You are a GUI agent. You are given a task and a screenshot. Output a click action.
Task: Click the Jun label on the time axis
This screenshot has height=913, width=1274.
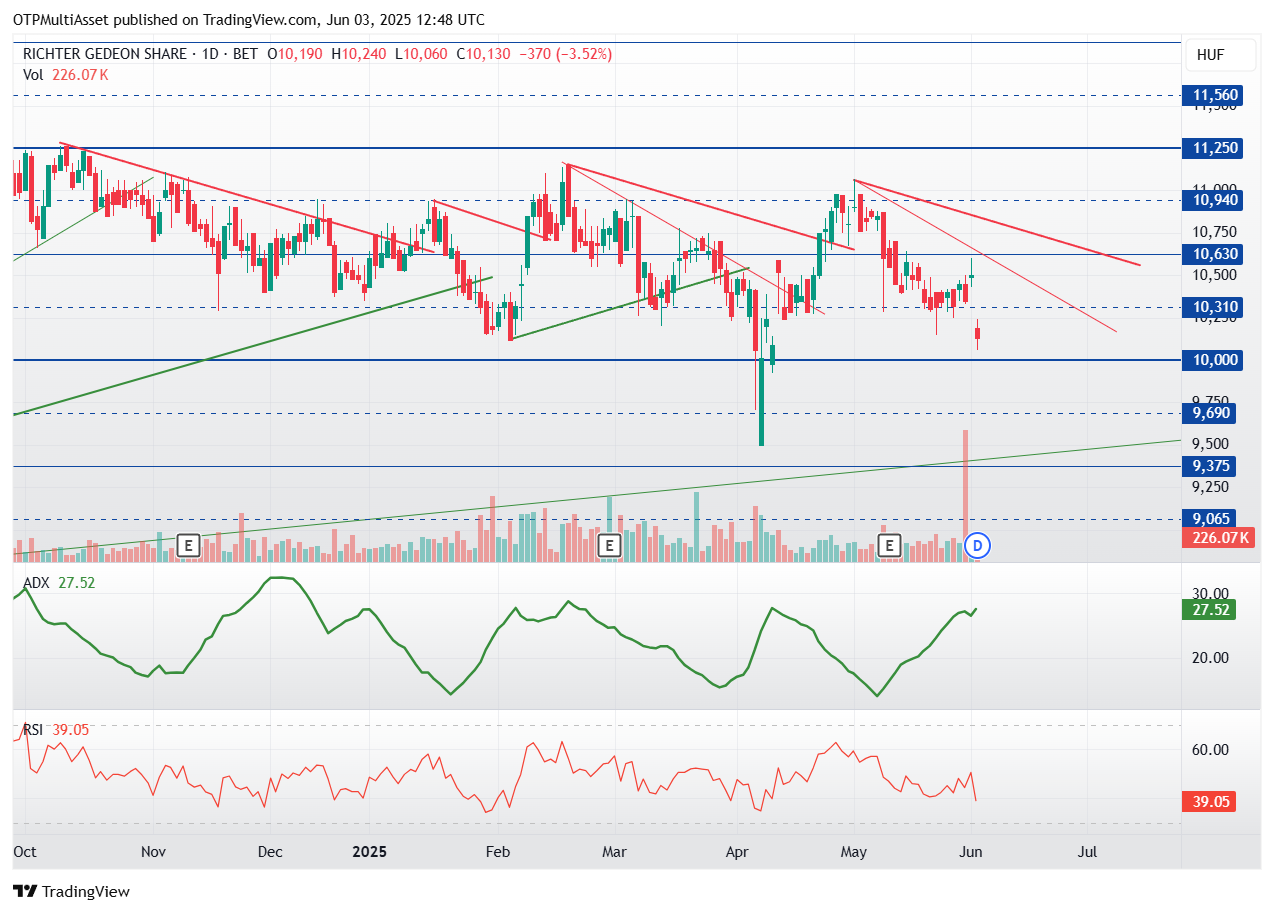[972, 852]
